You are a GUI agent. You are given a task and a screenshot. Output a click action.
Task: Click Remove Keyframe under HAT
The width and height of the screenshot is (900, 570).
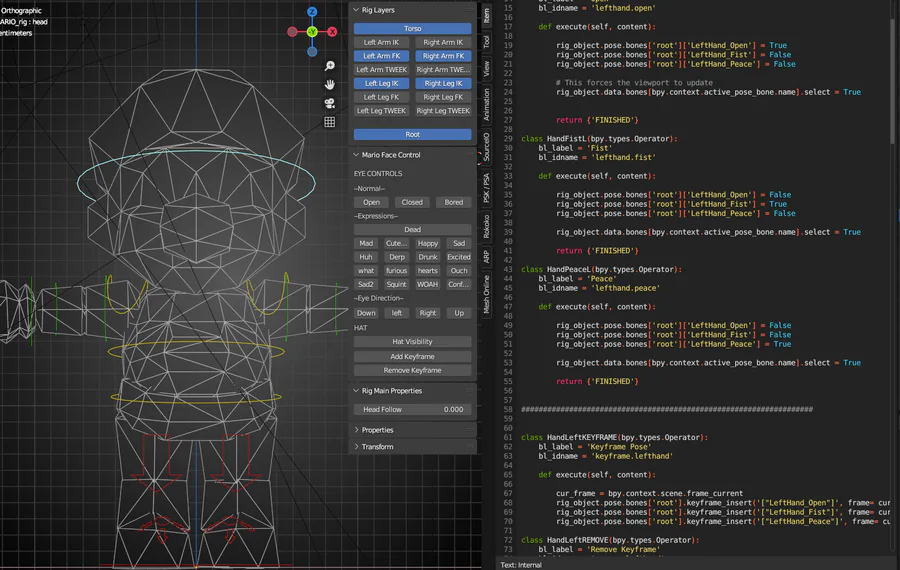point(412,370)
